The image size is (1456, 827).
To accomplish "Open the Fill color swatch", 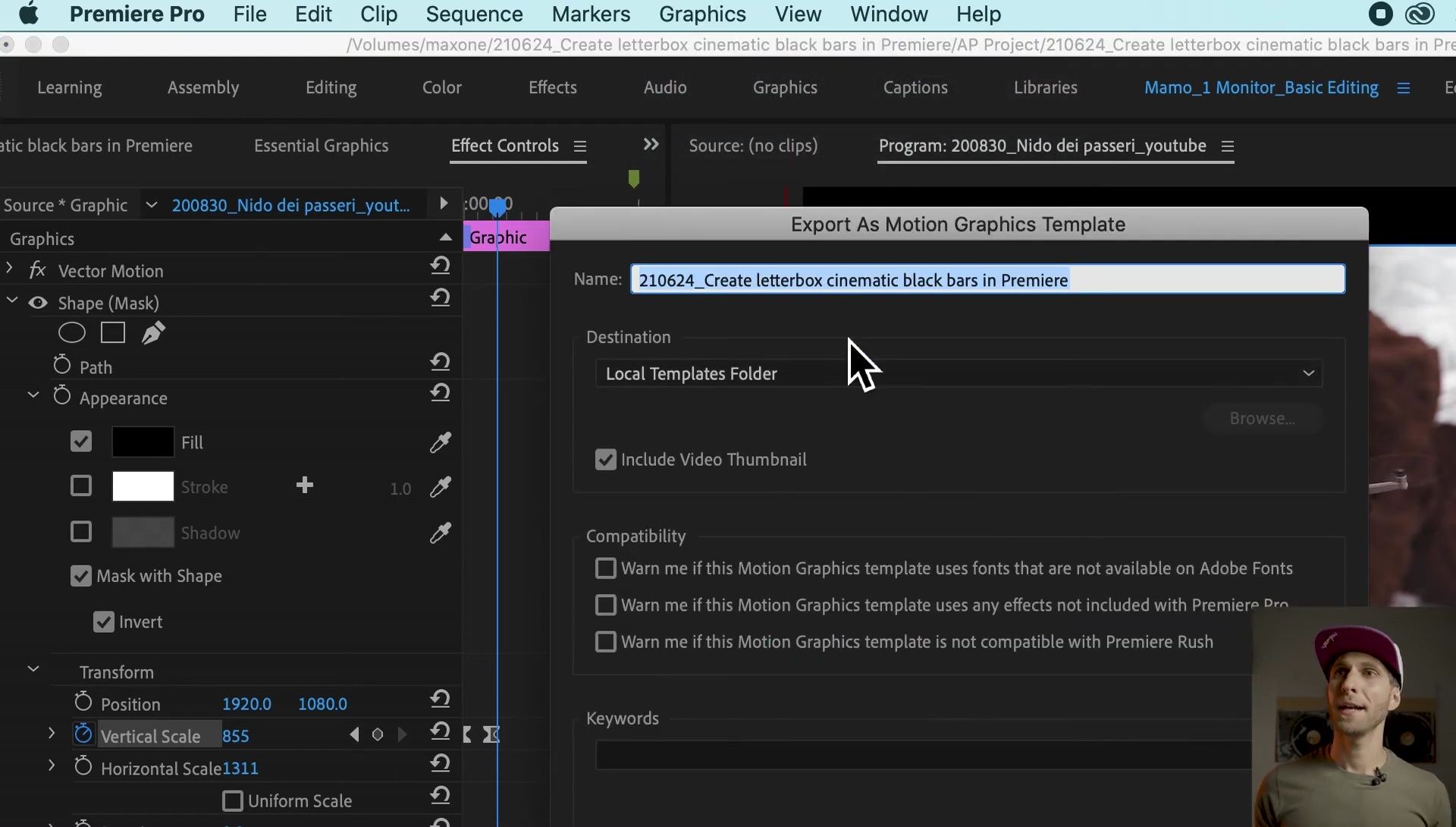I will (143, 442).
